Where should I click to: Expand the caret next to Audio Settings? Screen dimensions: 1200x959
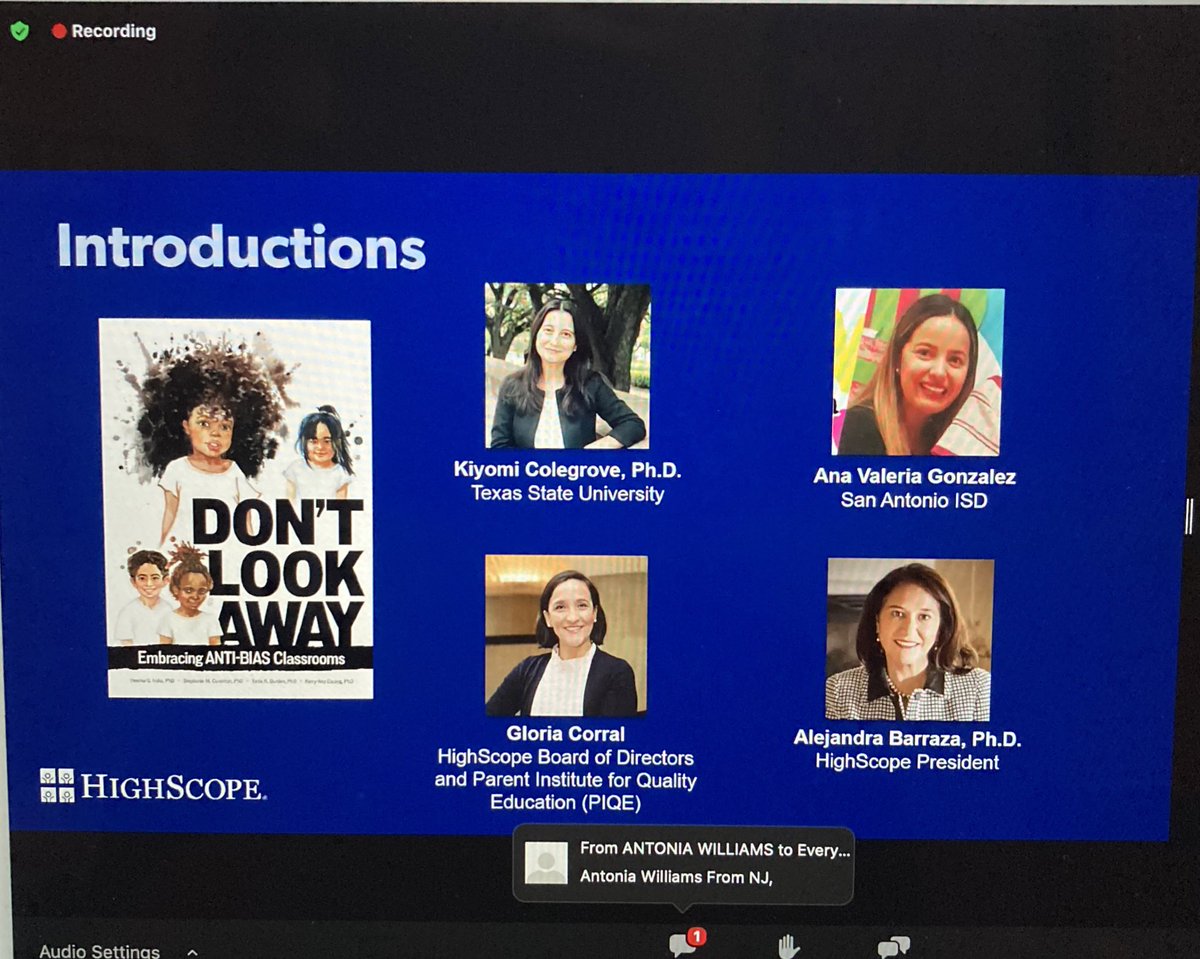coord(192,951)
